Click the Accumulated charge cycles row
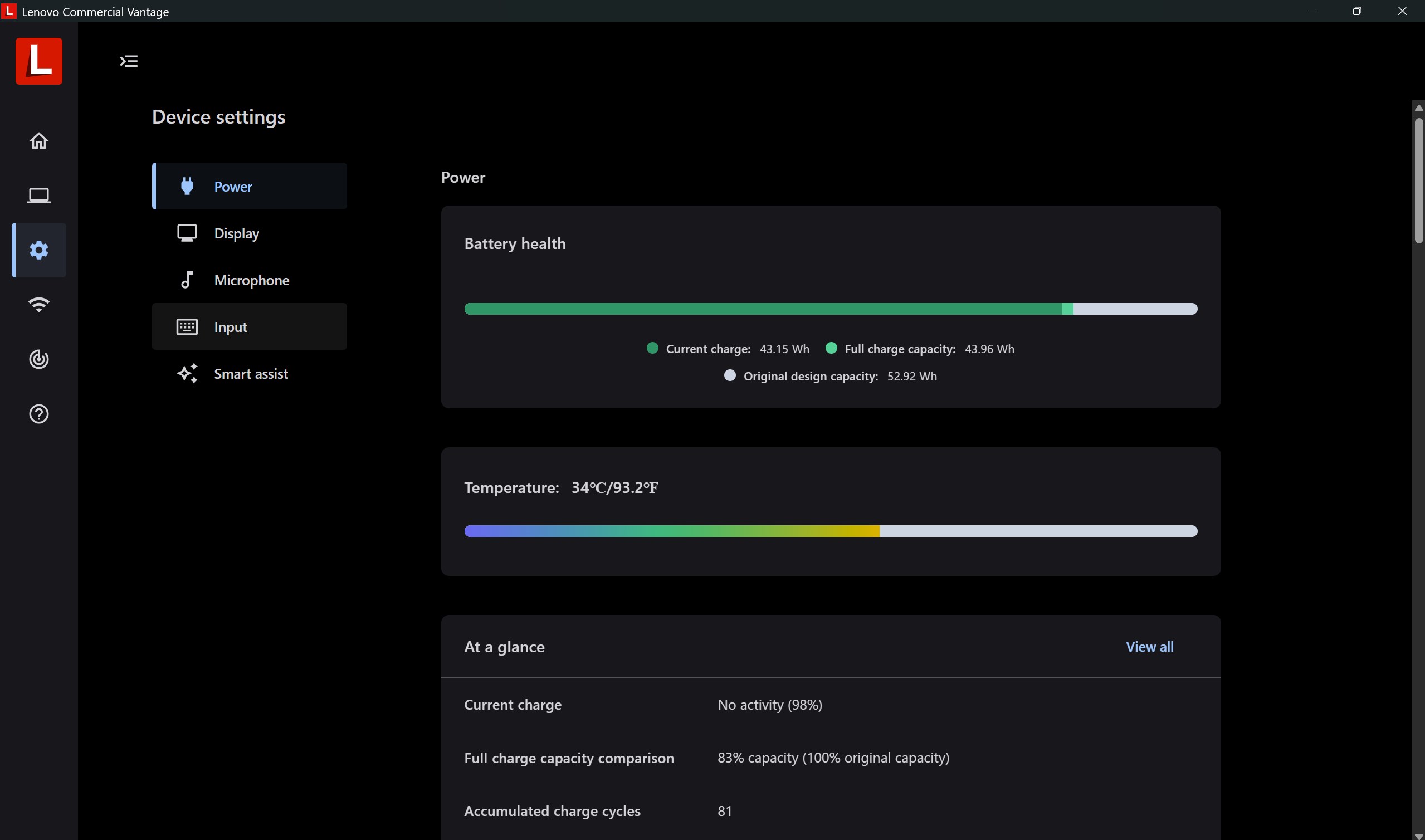 (x=829, y=810)
